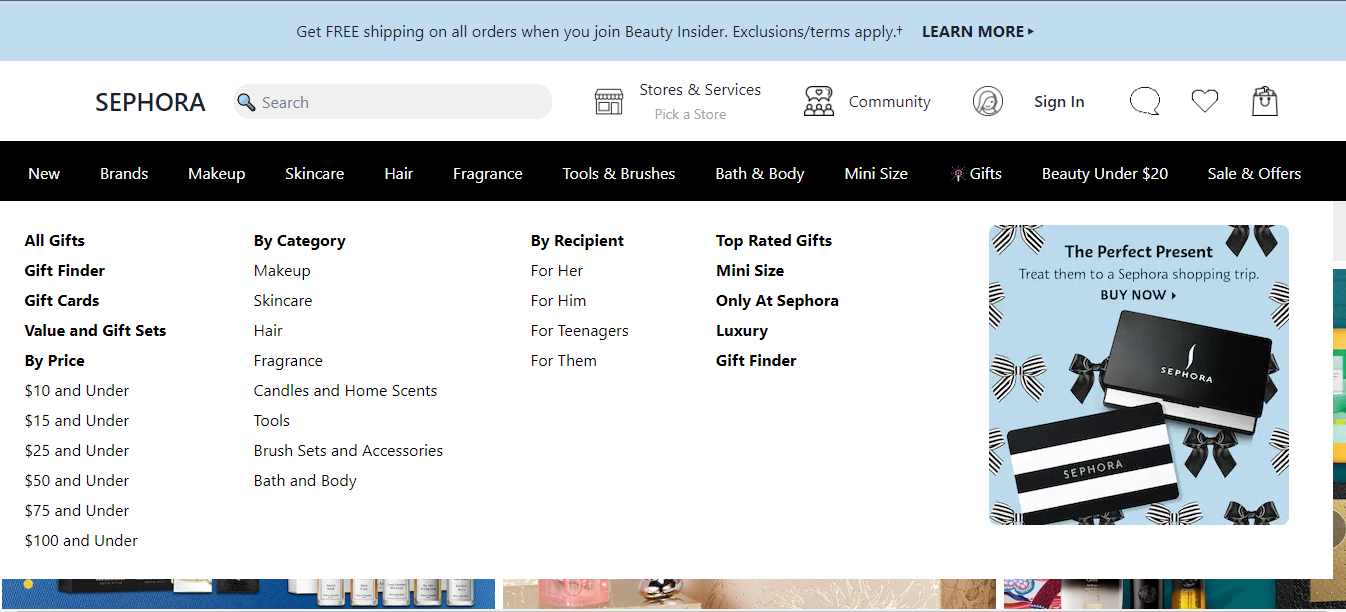Open Candles and Home Scents category
The height and width of the screenshot is (612, 1346).
pos(345,390)
